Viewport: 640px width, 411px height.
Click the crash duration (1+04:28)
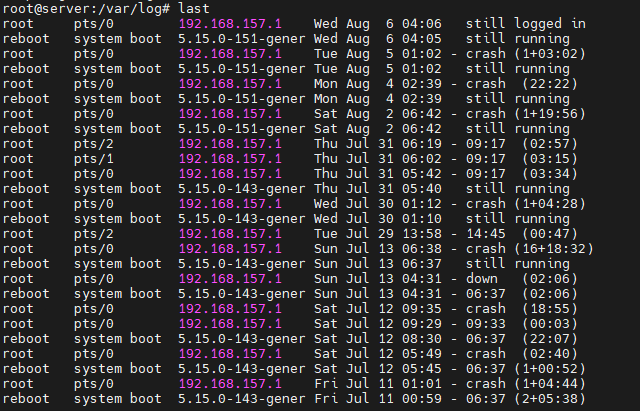tap(550, 204)
